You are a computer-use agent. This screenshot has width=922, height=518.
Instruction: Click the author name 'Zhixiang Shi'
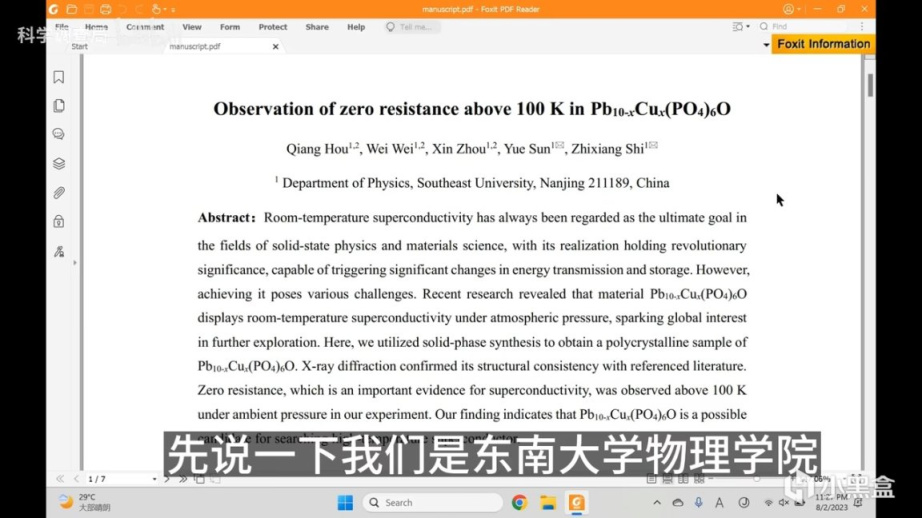tap(607, 149)
